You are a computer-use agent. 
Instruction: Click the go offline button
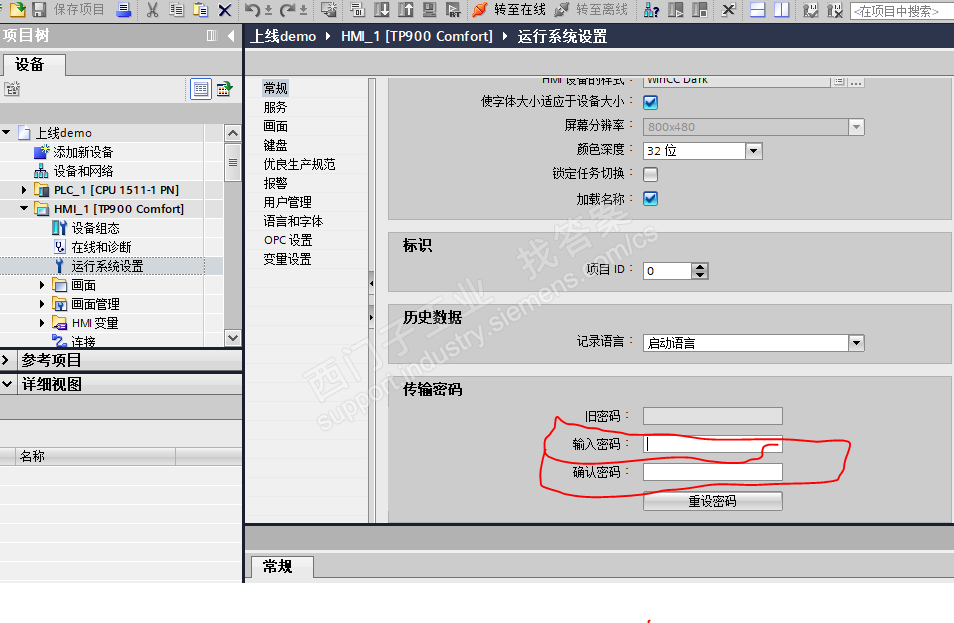(591, 9)
